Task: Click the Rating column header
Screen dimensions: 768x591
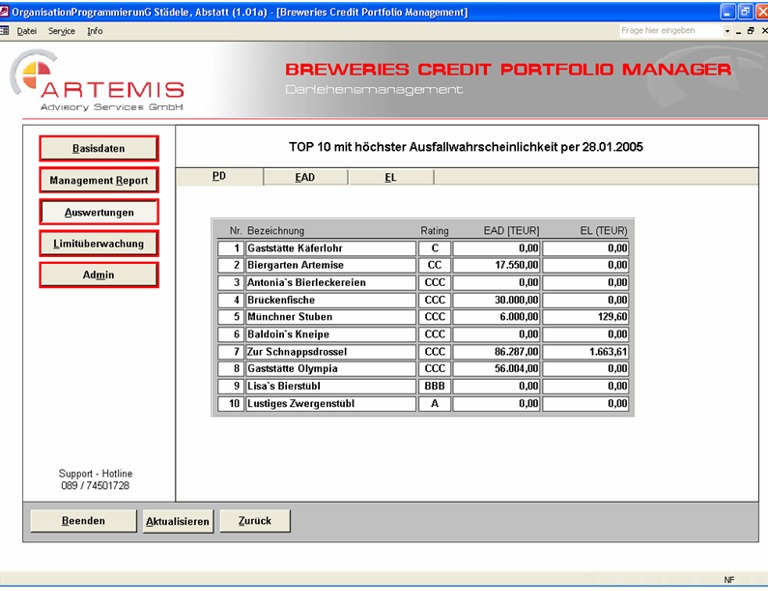Action: pyautogui.click(x=434, y=231)
